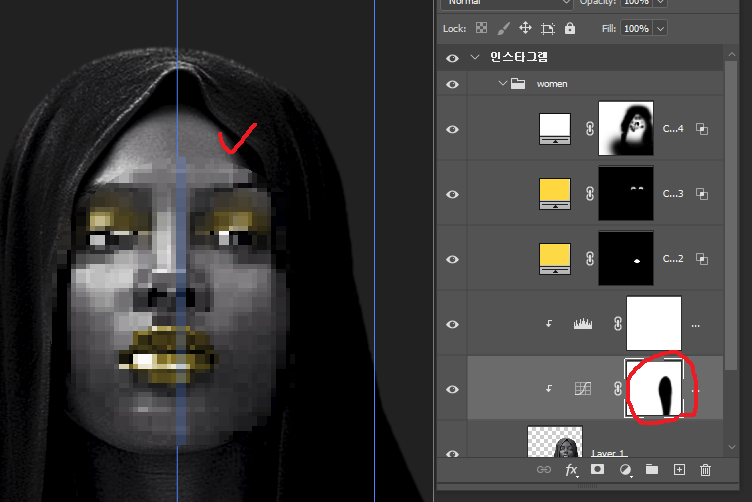Click the Lock all padlock icon
The height and width of the screenshot is (502, 752).
click(x=569, y=28)
